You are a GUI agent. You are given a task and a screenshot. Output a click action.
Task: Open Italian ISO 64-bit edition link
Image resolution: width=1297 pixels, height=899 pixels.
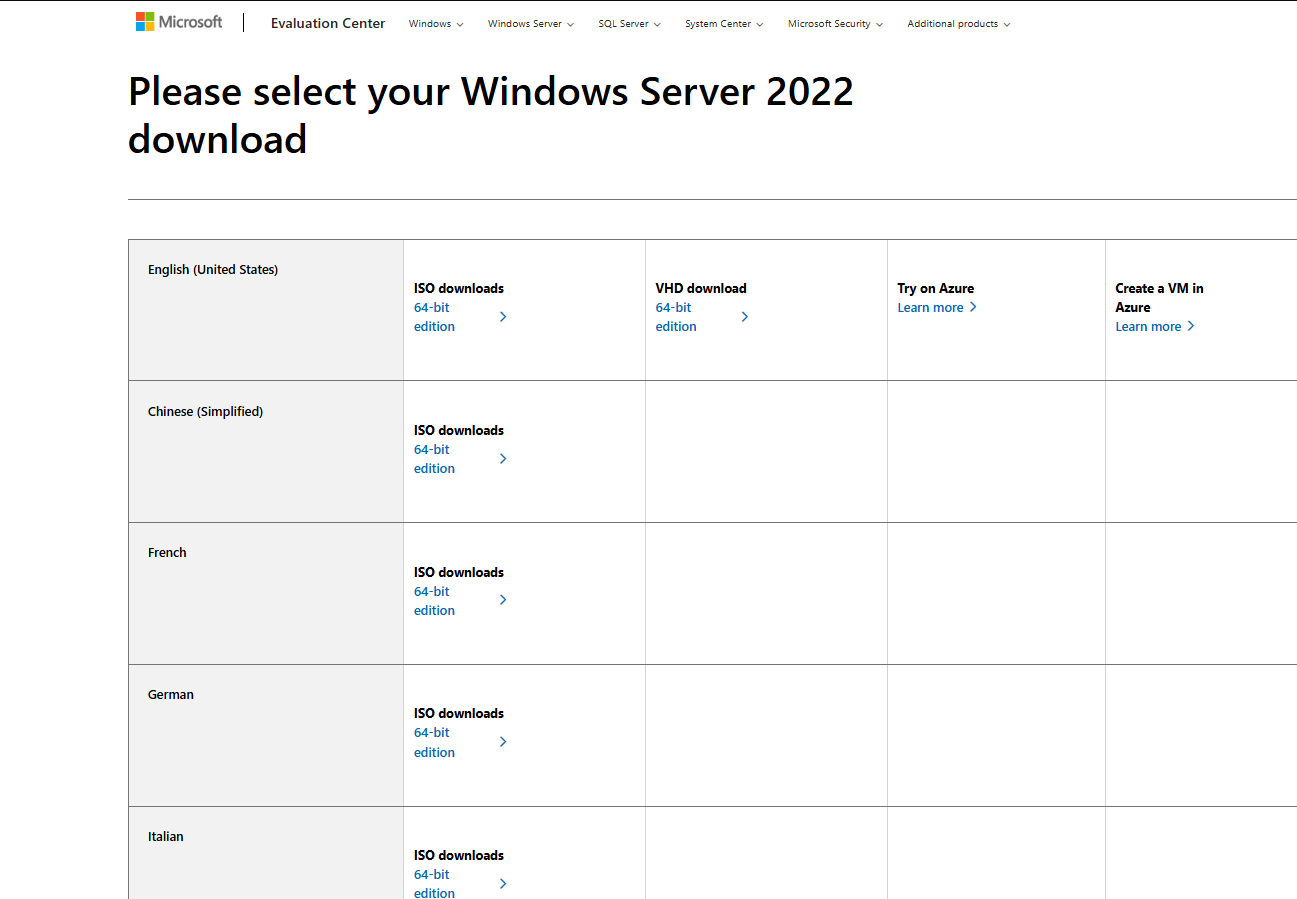435,883
